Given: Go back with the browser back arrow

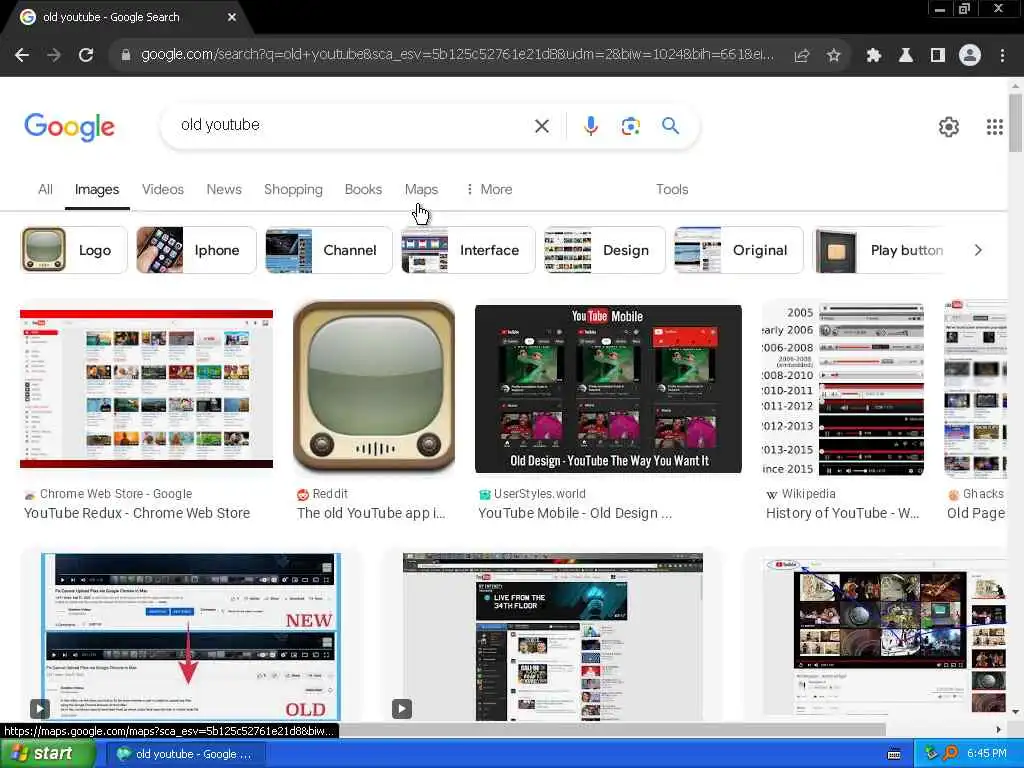Looking at the screenshot, I should [x=22, y=56].
